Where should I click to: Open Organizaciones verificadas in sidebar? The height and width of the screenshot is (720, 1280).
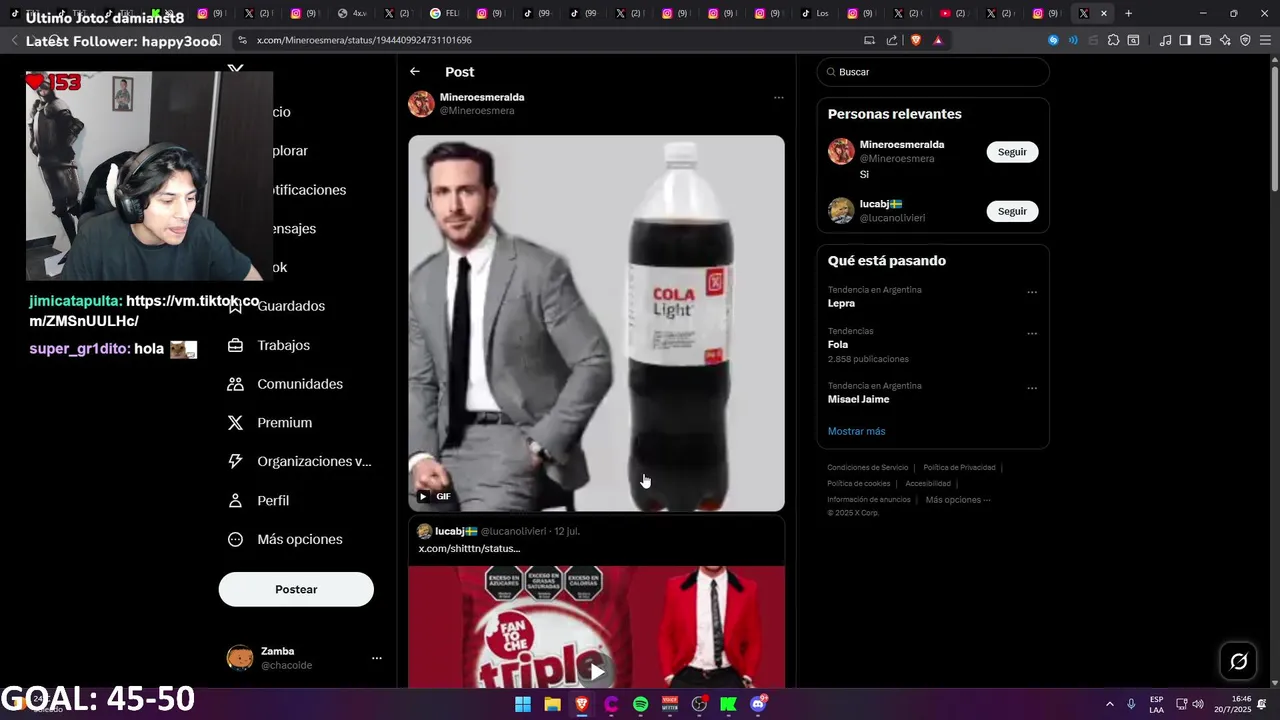[299, 462]
